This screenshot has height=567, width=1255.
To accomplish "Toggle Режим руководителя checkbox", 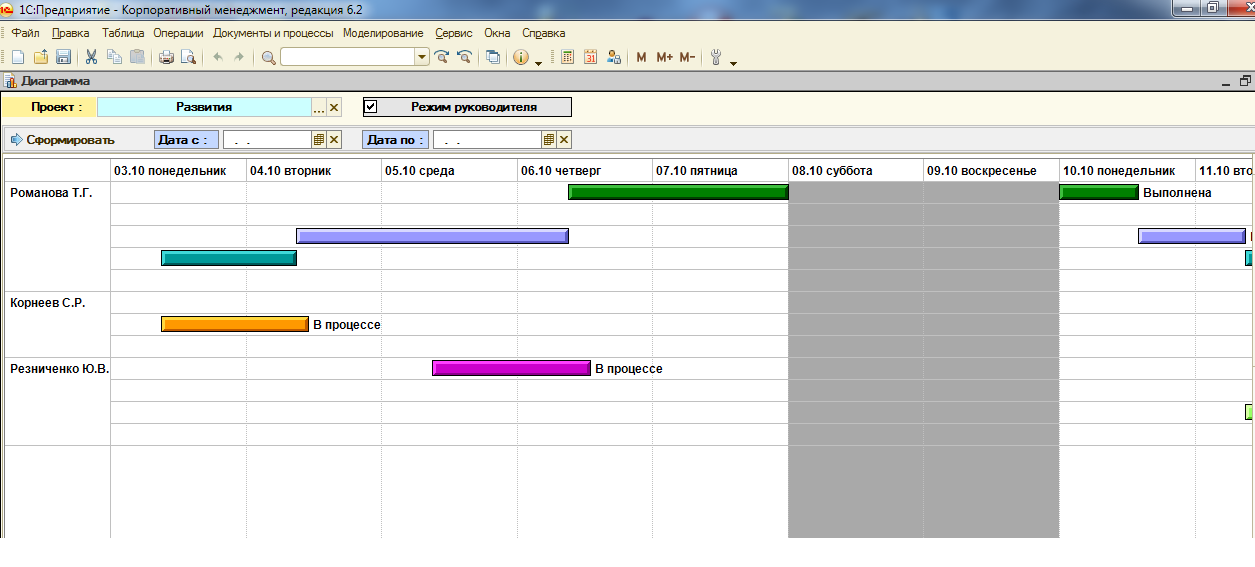I will click(371, 107).
